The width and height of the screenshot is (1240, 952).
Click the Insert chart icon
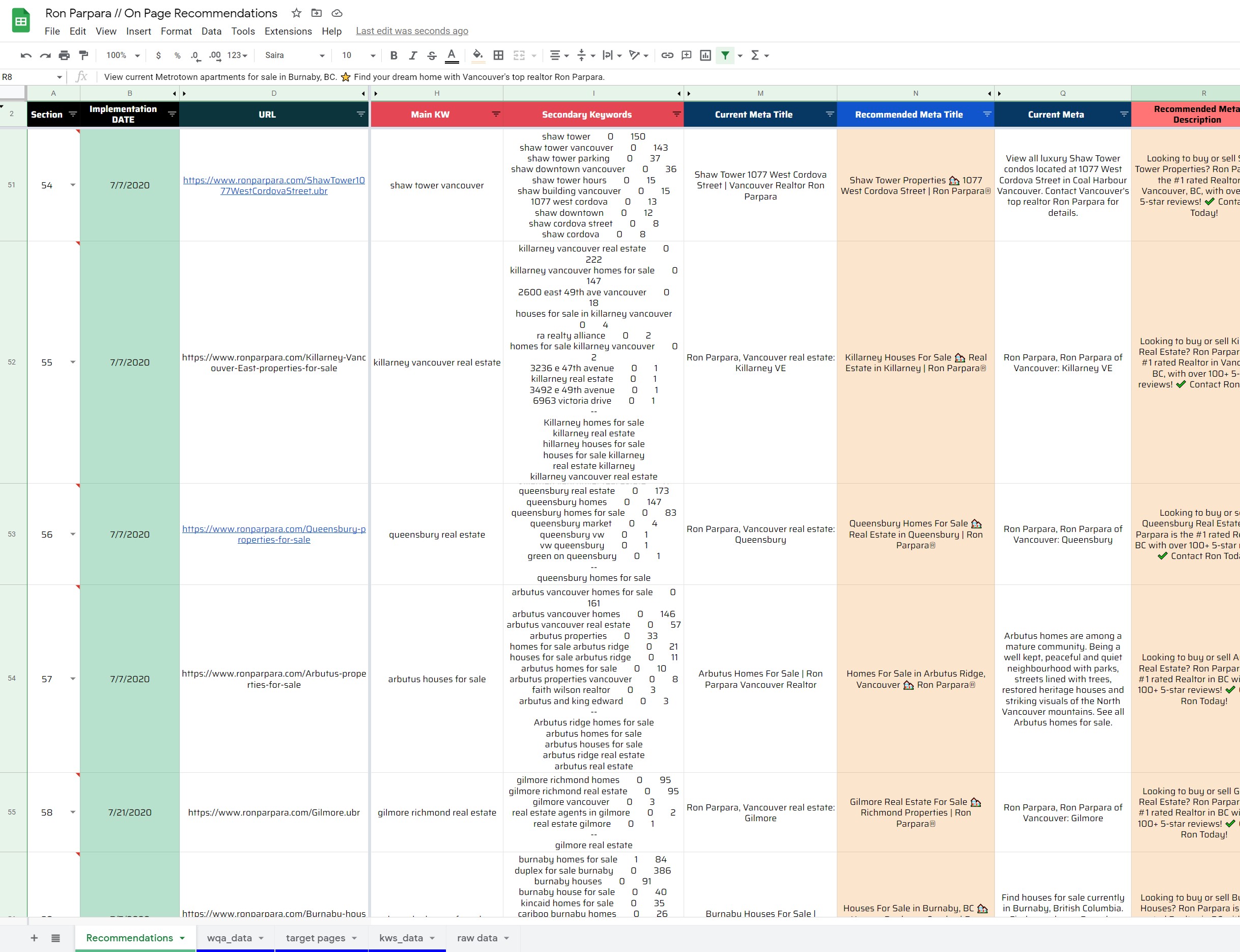coord(705,55)
